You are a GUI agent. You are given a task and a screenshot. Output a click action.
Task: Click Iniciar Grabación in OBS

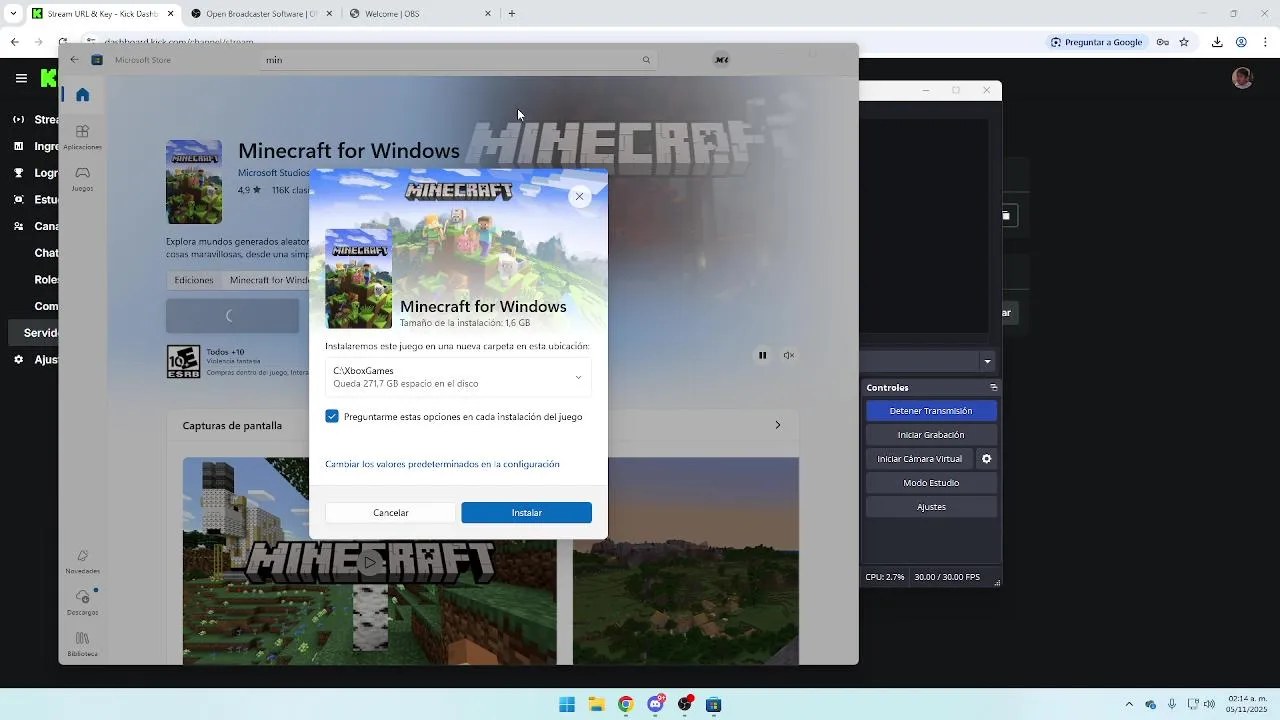click(x=931, y=435)
